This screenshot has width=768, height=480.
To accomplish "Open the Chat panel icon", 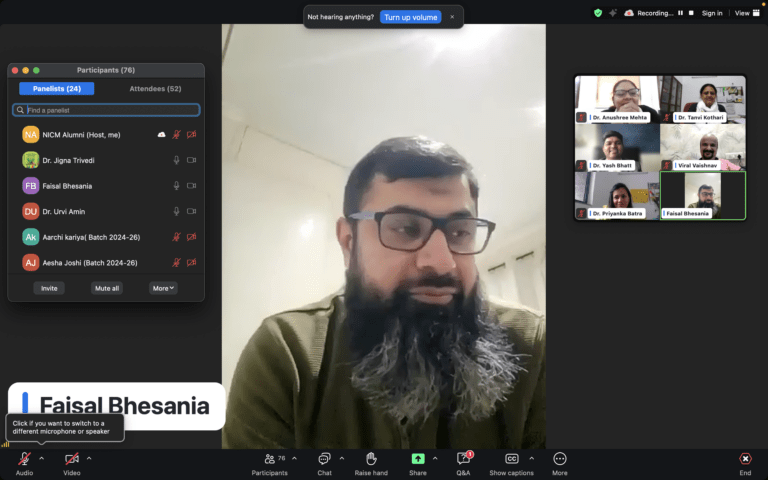I will (x=324, y=458).
